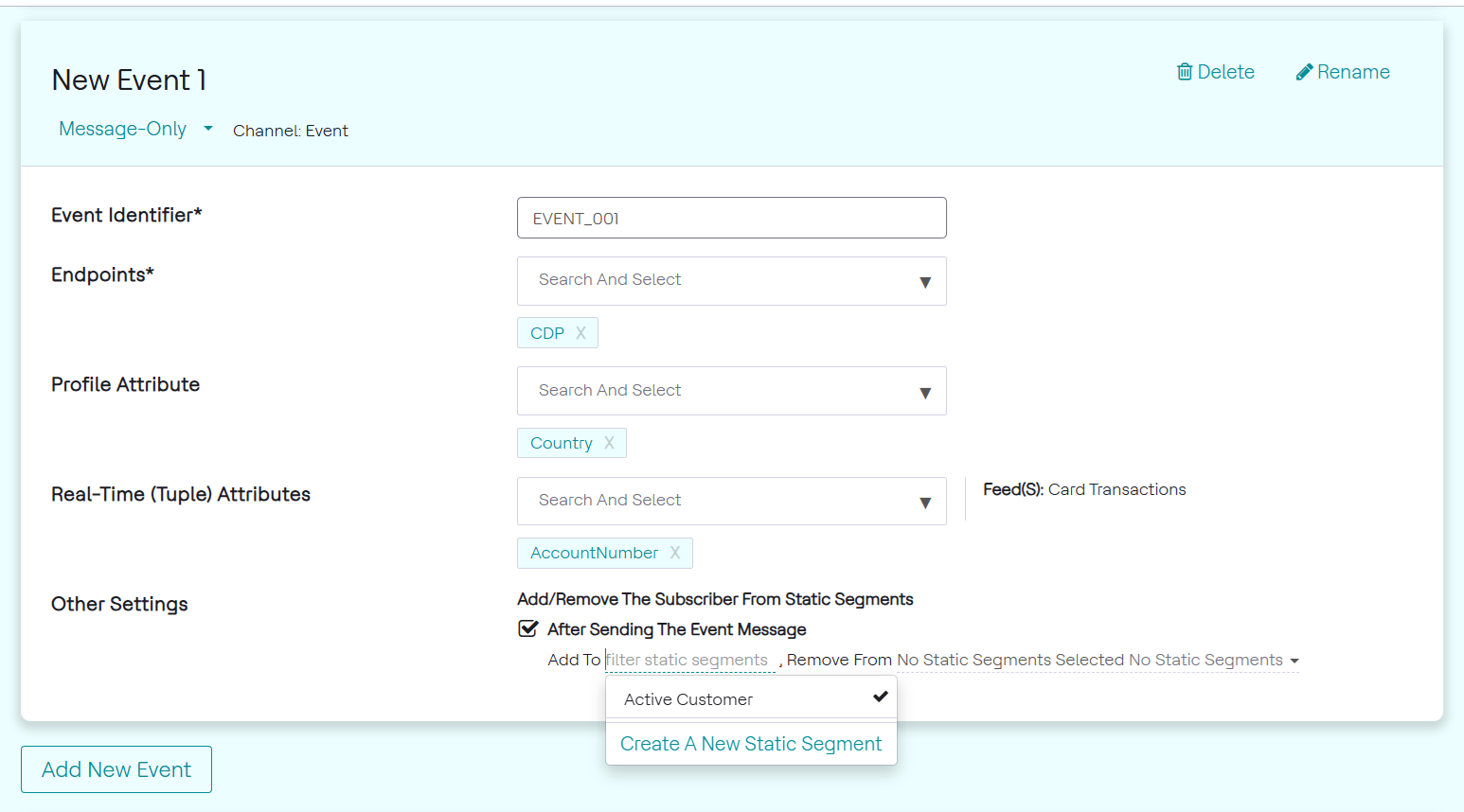Open Real-Time Tuple Attributes dropdown

[924, 502]
